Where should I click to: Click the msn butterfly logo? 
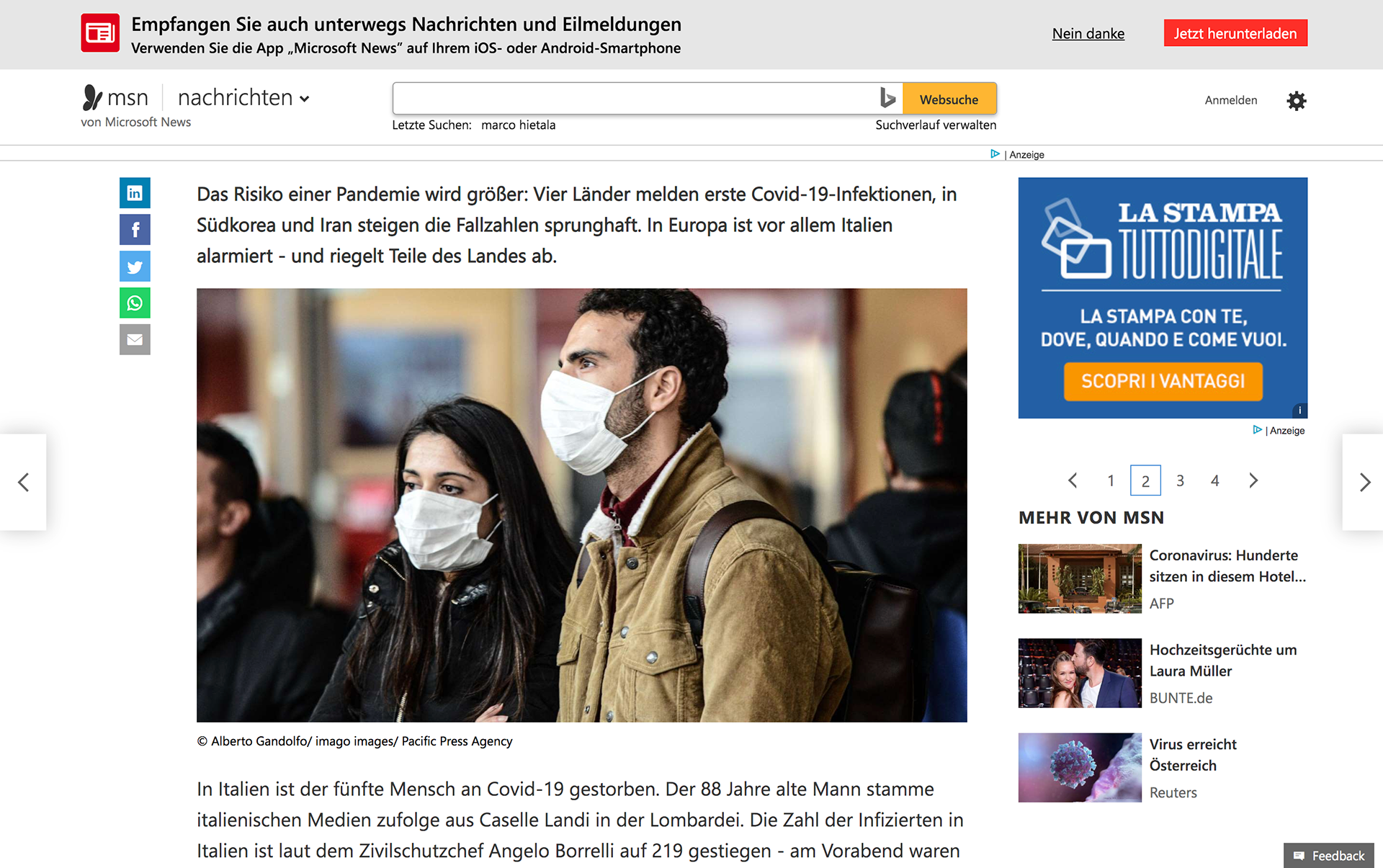tap(93, 97)
